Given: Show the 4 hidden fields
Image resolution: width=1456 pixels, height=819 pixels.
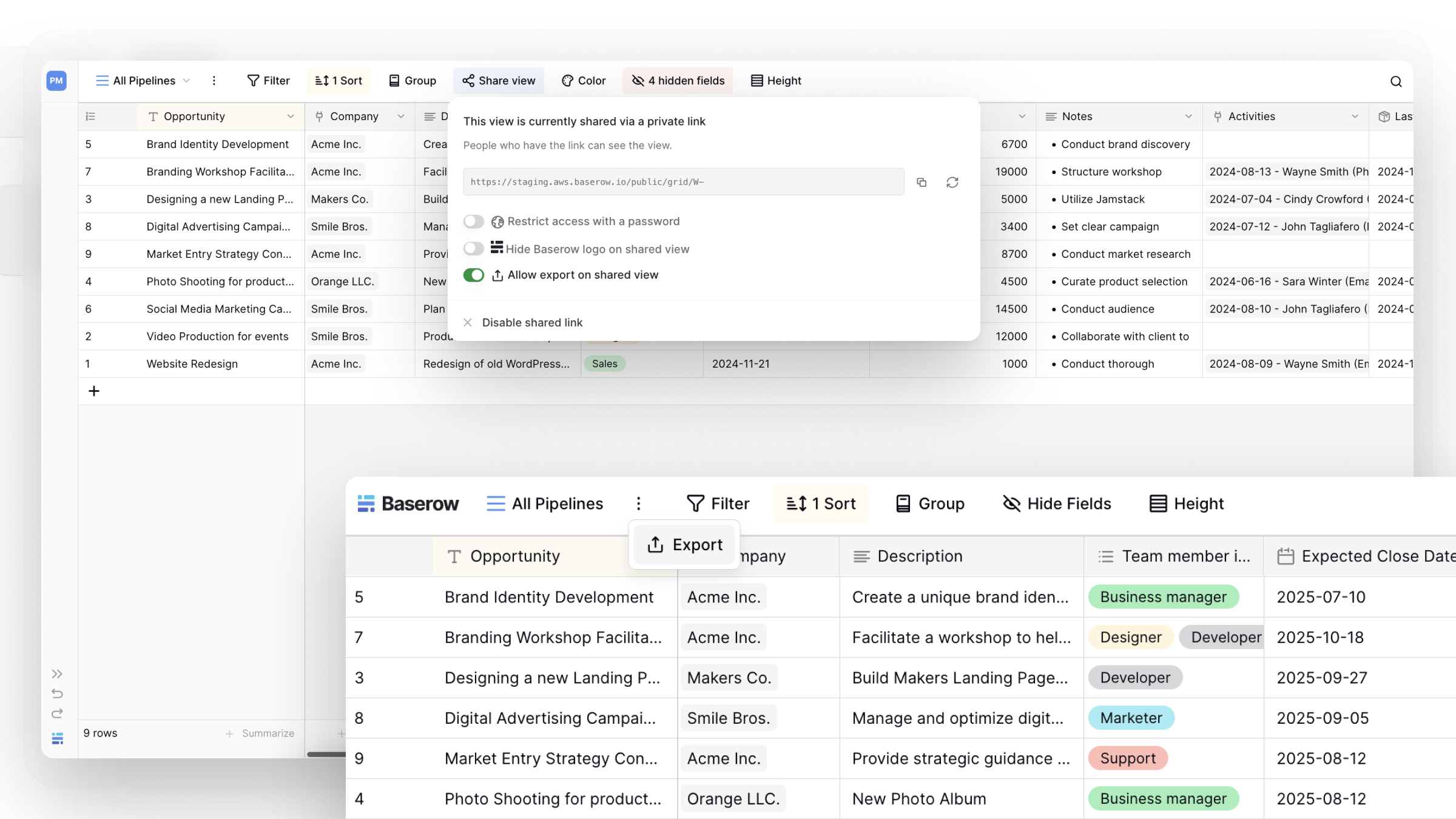Looking at the screenshot, I should point(677,80).
